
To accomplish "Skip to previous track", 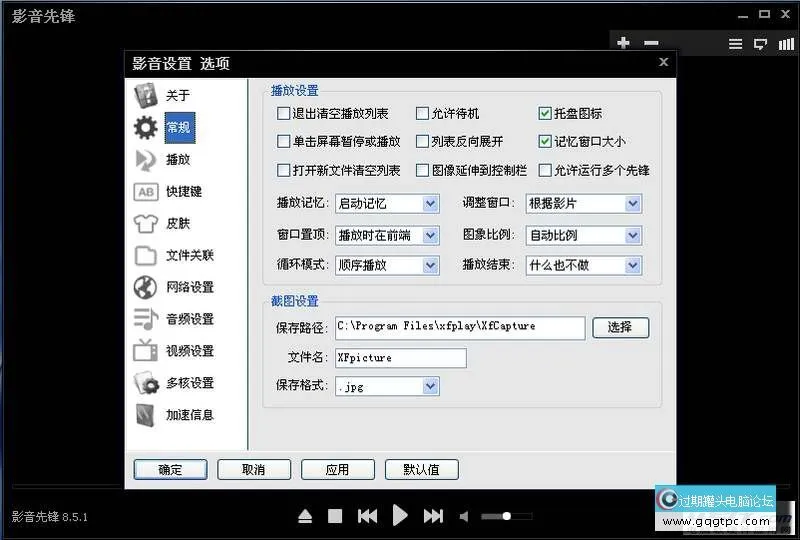I will pyautogui.click(x=367, y=517).
